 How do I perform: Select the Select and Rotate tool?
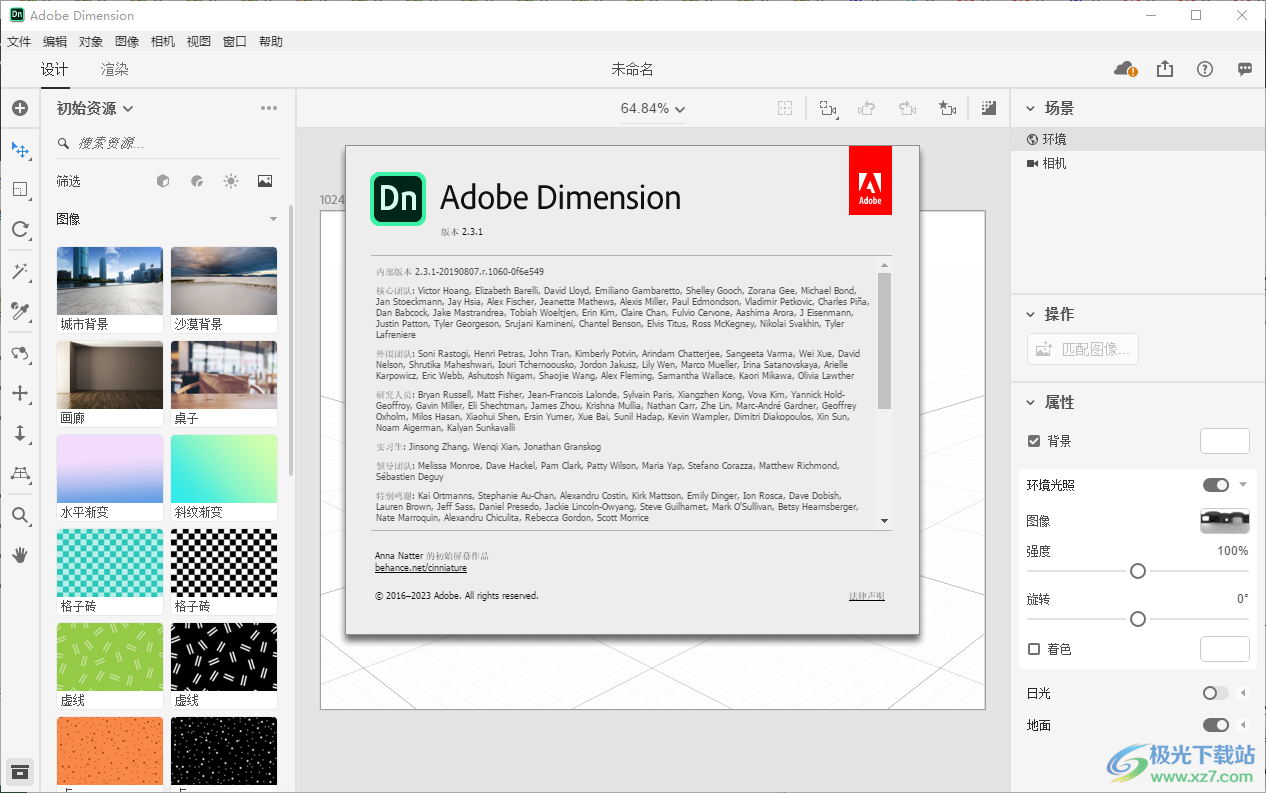pyautogui.click(x=19, y=230)
